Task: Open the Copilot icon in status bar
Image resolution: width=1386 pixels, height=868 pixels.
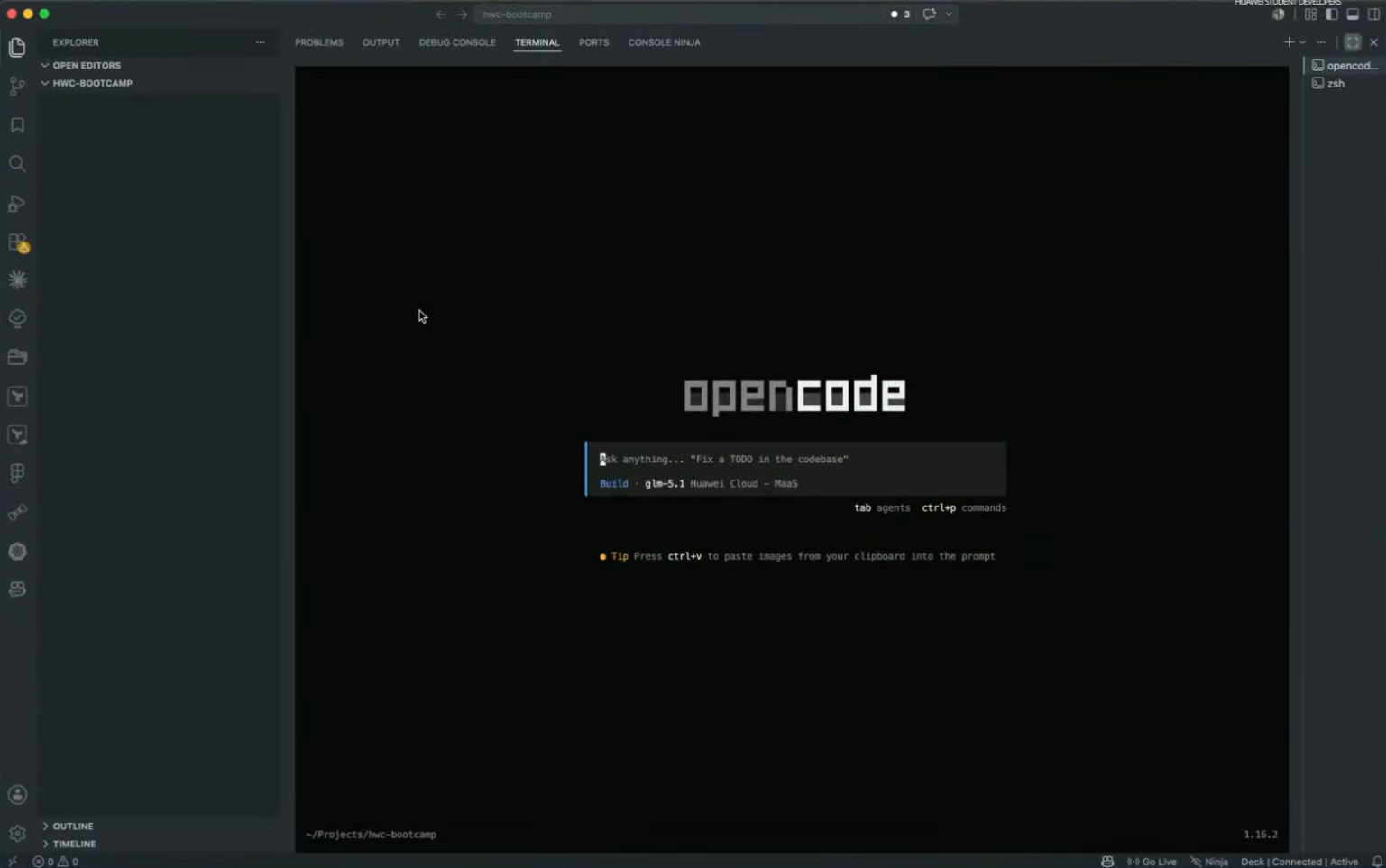Action: pos(1107,862)
